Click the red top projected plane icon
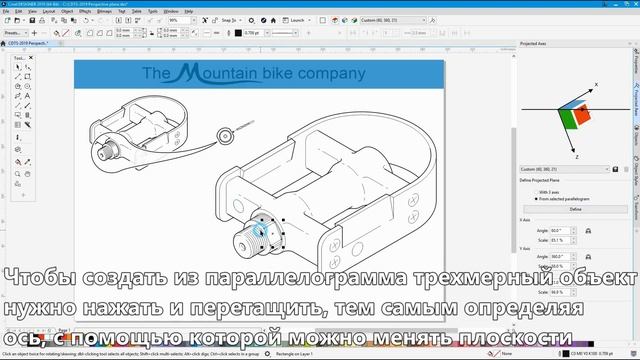This screenshot has width=640, height=360. click(x=335, y=20)
